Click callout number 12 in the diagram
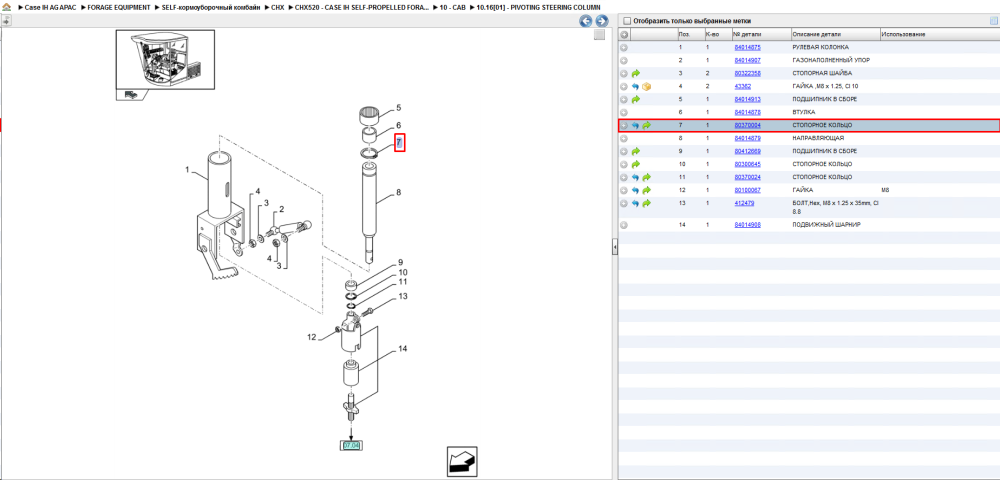The width and height of the screenshot is (1000, 480). pos(312,337)
